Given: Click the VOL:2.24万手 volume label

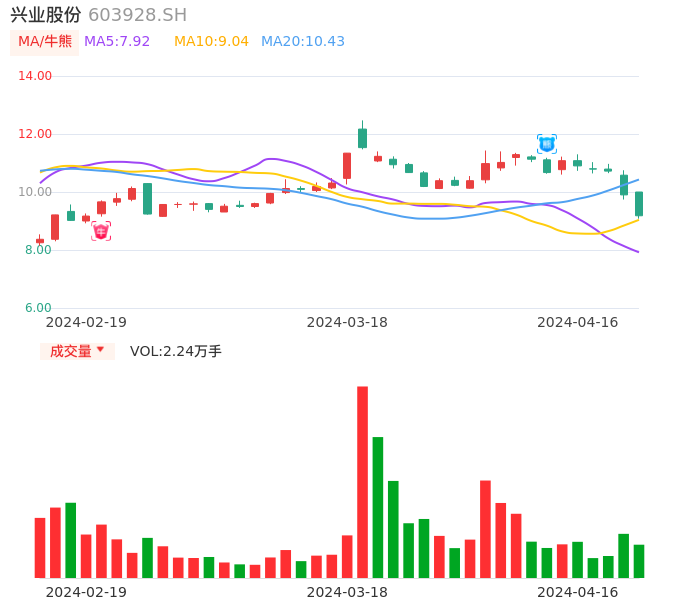Looking at the screenshot, I should tap(176, 351).
